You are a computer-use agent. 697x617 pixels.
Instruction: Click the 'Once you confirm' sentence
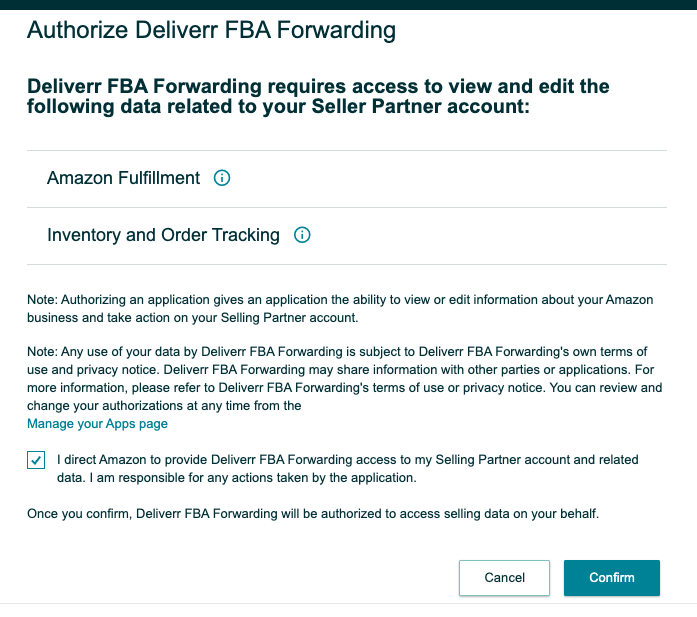(313, 514)
